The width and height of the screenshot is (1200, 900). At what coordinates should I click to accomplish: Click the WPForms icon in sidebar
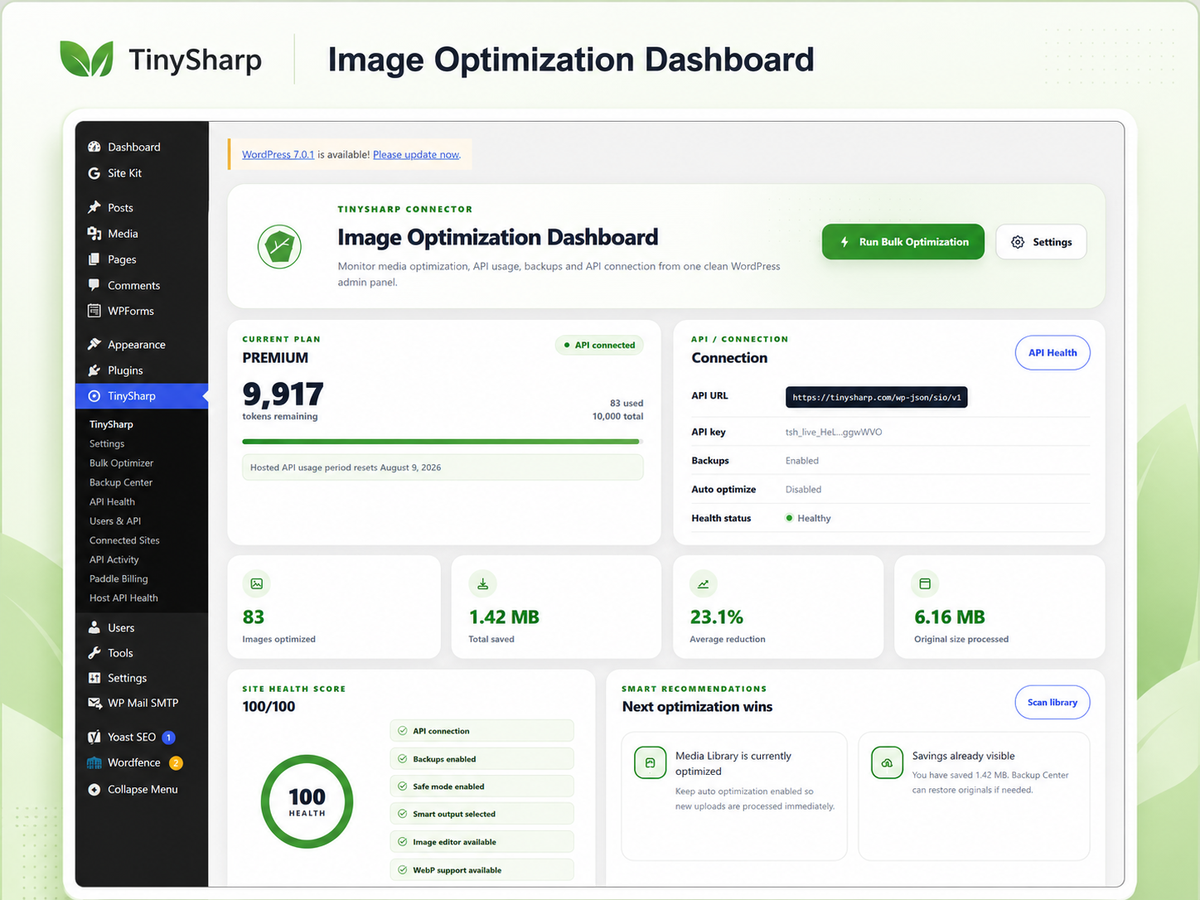pos(94,311)
